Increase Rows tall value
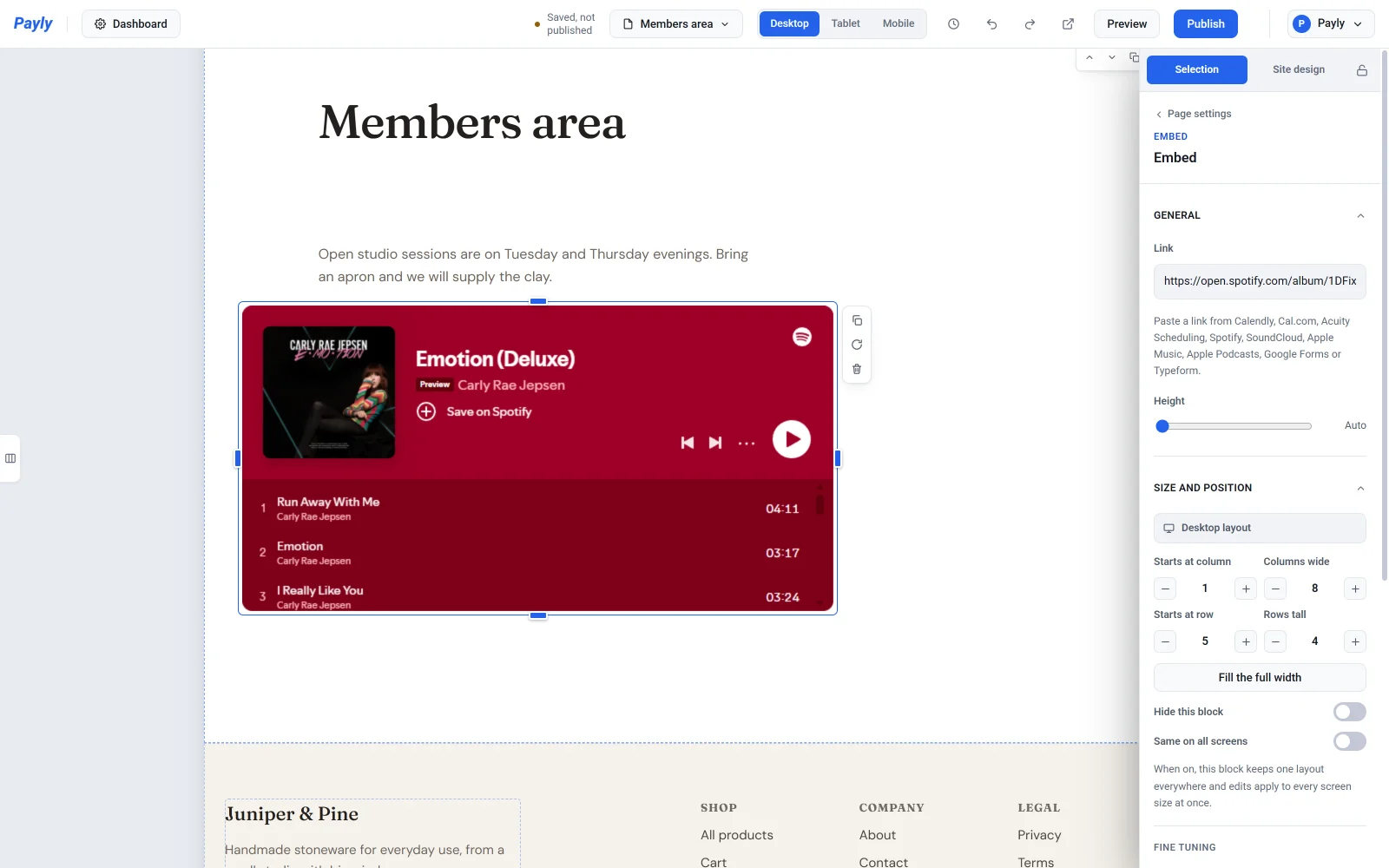The height and width of the screenshot is (868, 1389). tap(1355, 641)
